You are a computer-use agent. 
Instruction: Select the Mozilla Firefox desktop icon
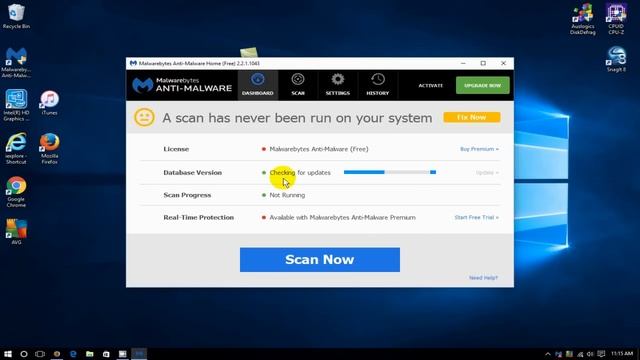49,149
